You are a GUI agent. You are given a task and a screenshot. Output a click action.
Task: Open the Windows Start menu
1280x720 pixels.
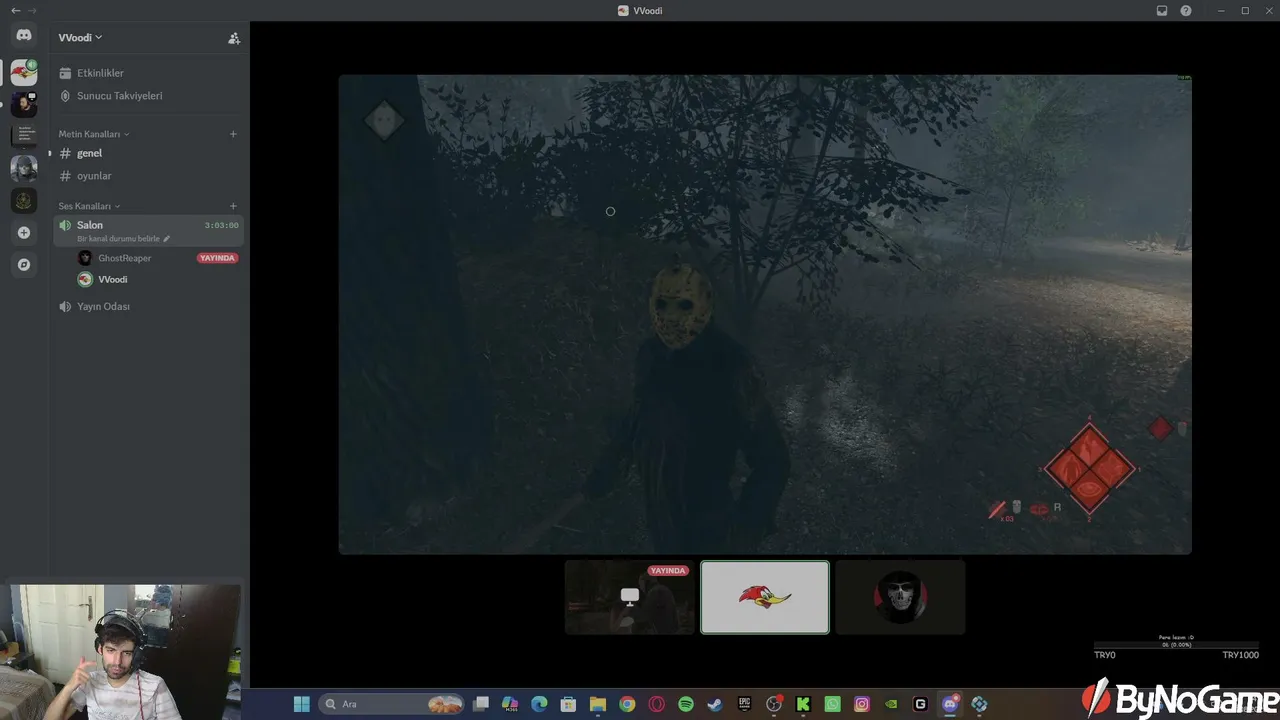(x=302, y=704)
